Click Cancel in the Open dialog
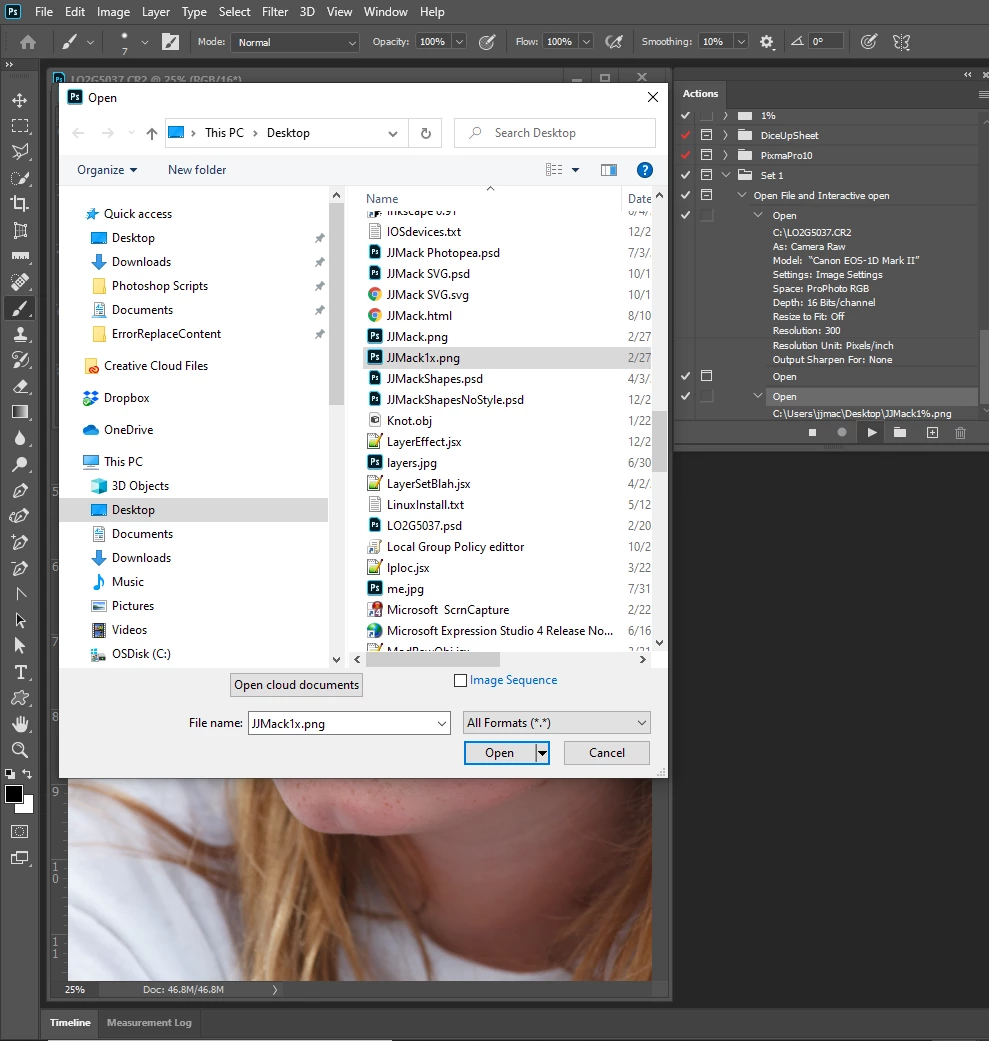 [x=607, y=753]
